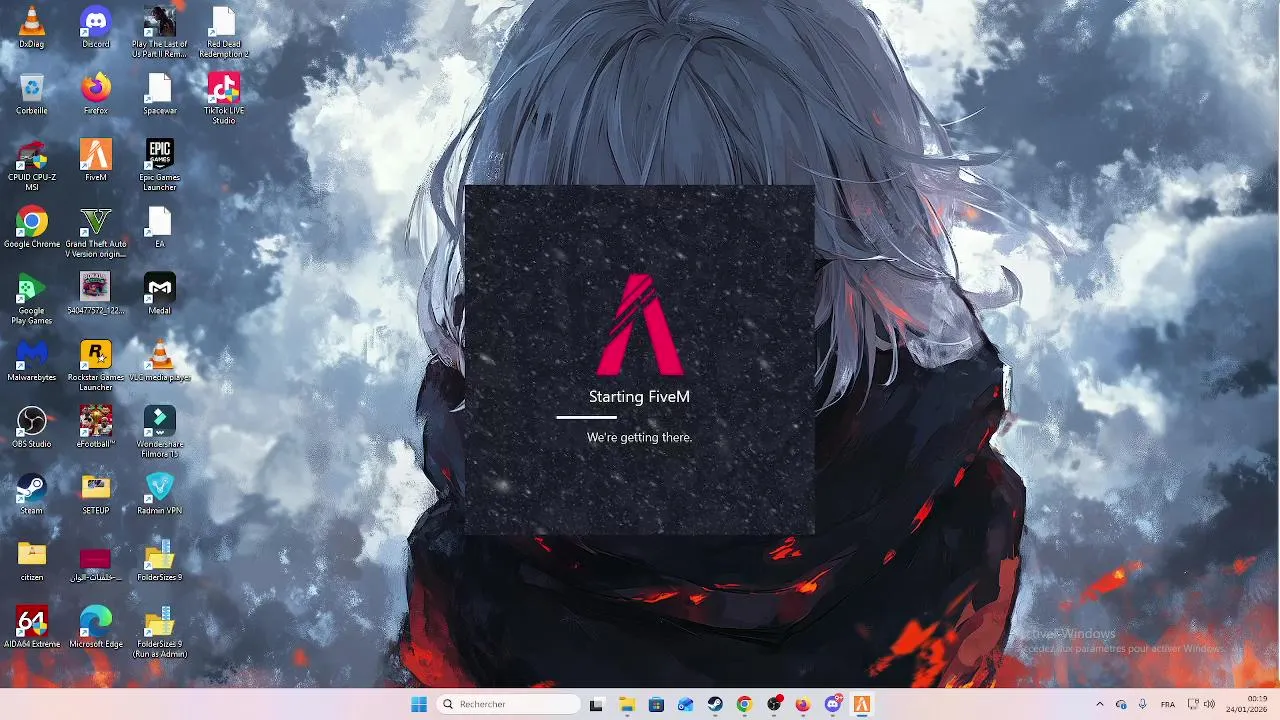
Task: Select the SETEUP folder
Action: [x=96, y=494]
